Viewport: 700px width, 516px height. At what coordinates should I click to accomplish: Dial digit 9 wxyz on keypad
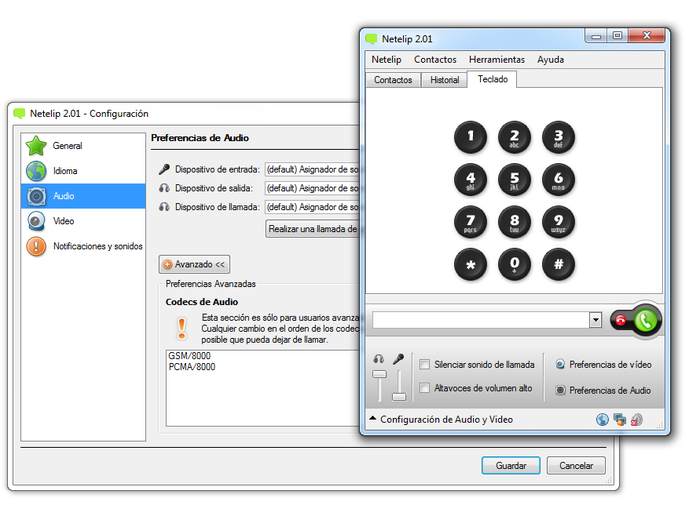(558, 222)
